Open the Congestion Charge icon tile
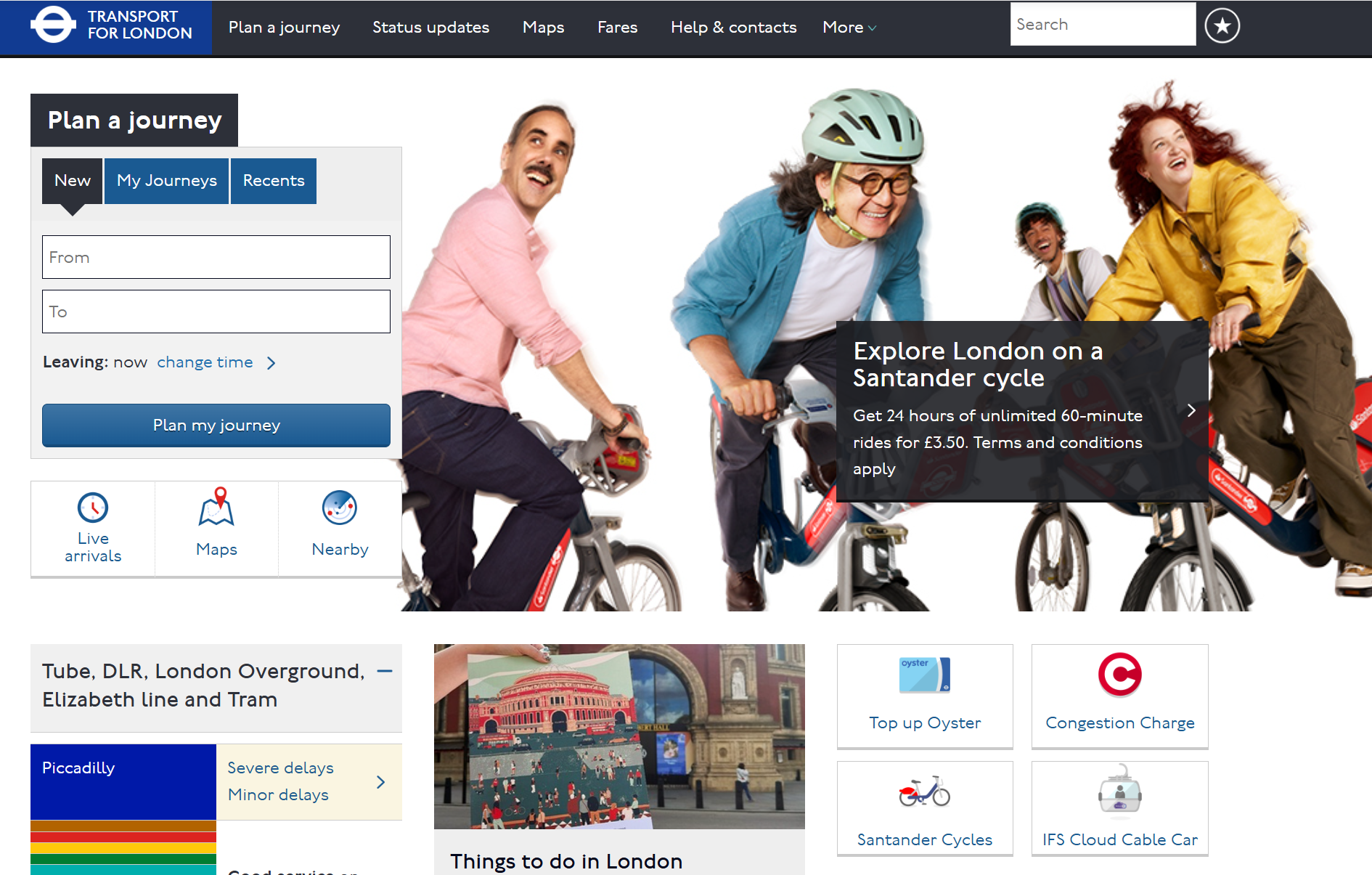1372x875 pixels. pyautogui.click(x=1119, y=675)
